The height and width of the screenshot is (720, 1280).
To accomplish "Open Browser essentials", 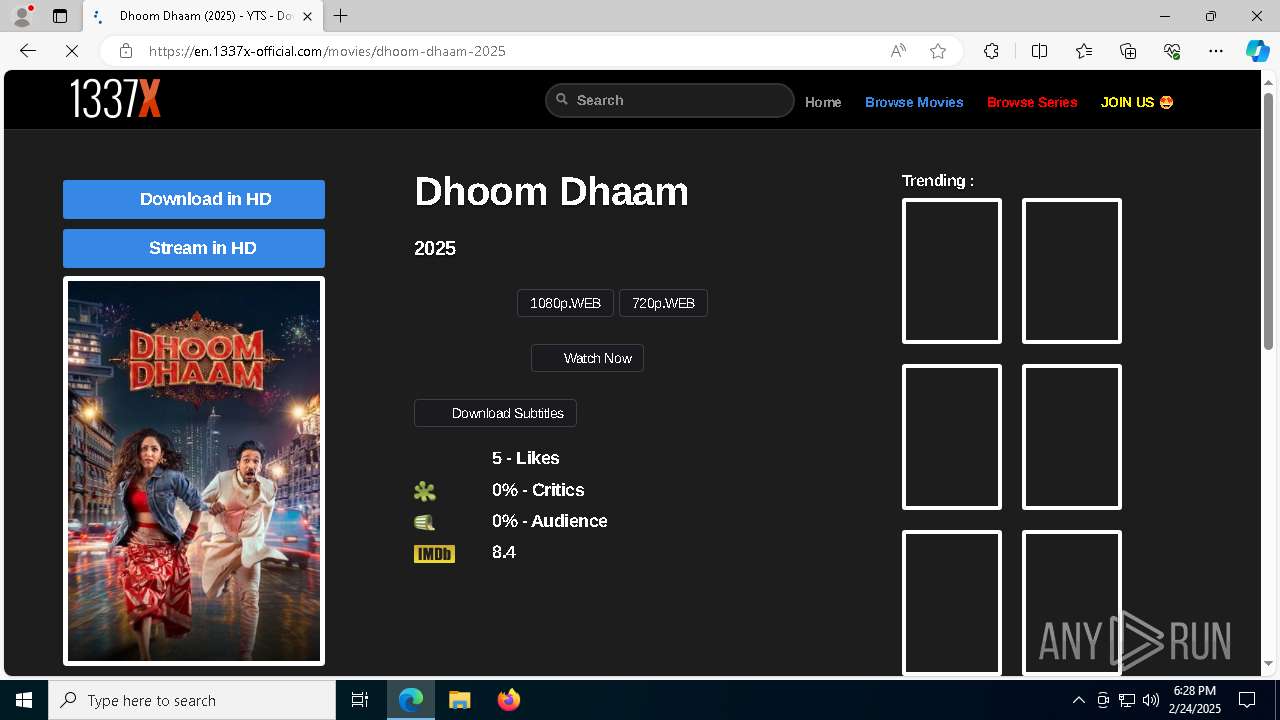I will [1172, 51].
